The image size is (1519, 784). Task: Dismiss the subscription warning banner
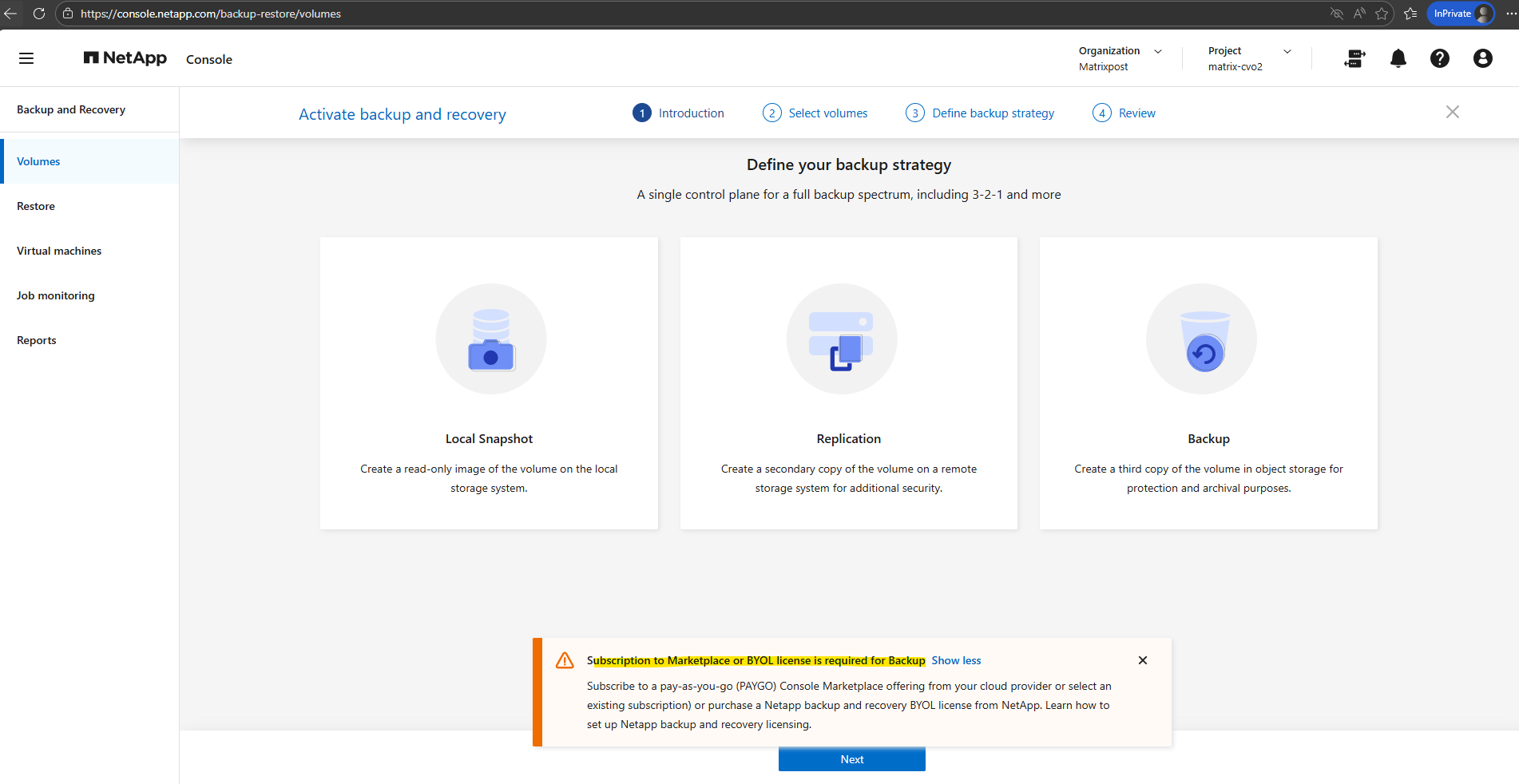(1142, 660)
